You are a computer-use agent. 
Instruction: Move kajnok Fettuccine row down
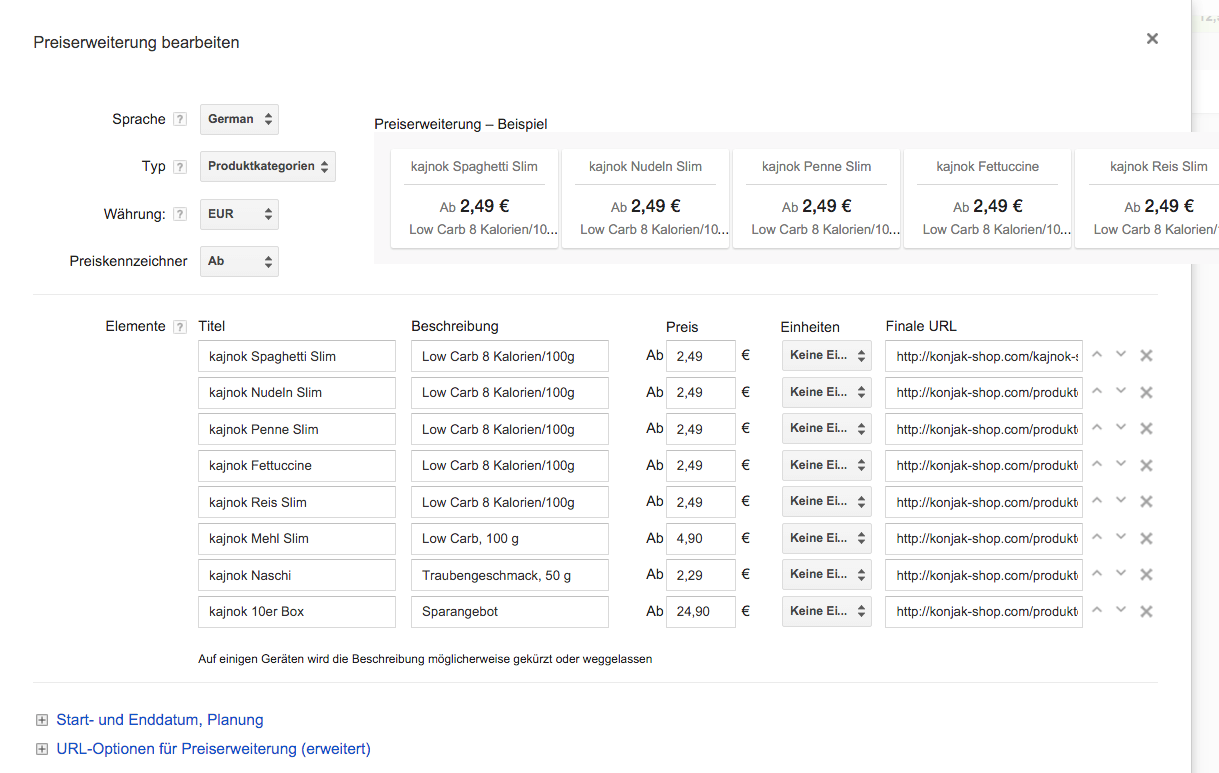pyautogui.click(x=1121, y=464)
